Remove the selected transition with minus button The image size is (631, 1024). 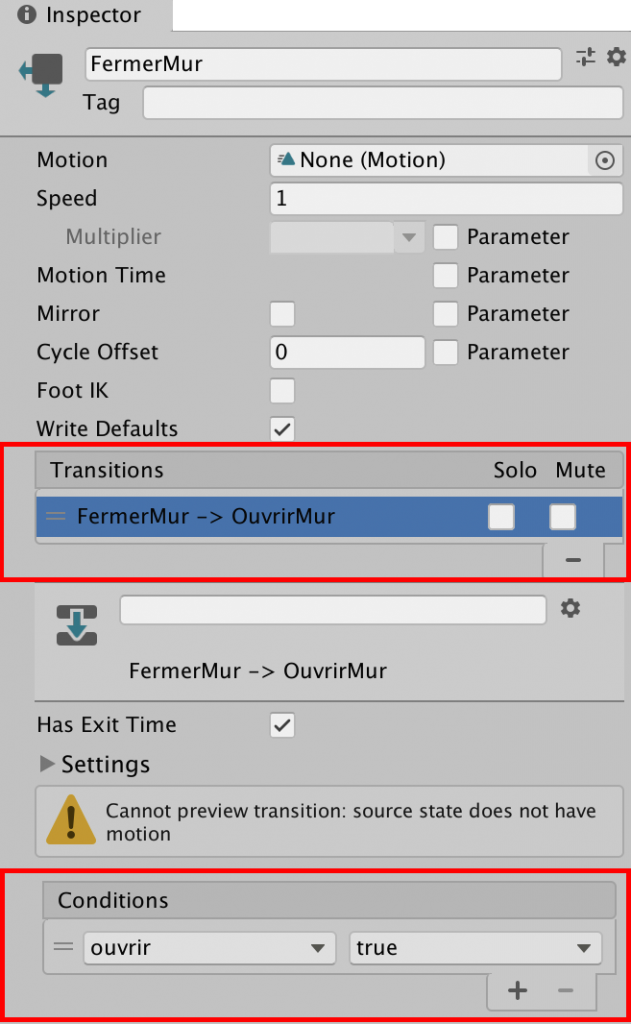click(x=573, y=560)
